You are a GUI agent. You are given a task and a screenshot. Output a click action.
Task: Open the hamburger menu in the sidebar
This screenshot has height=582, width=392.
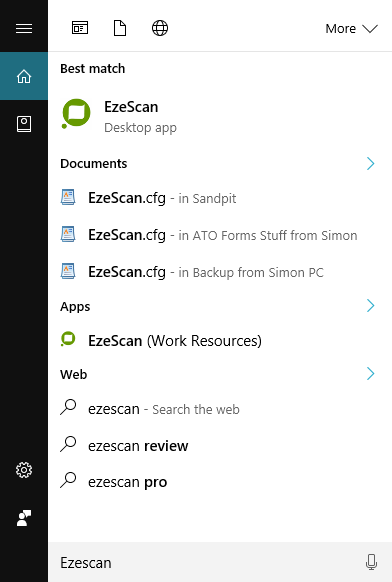24,29
